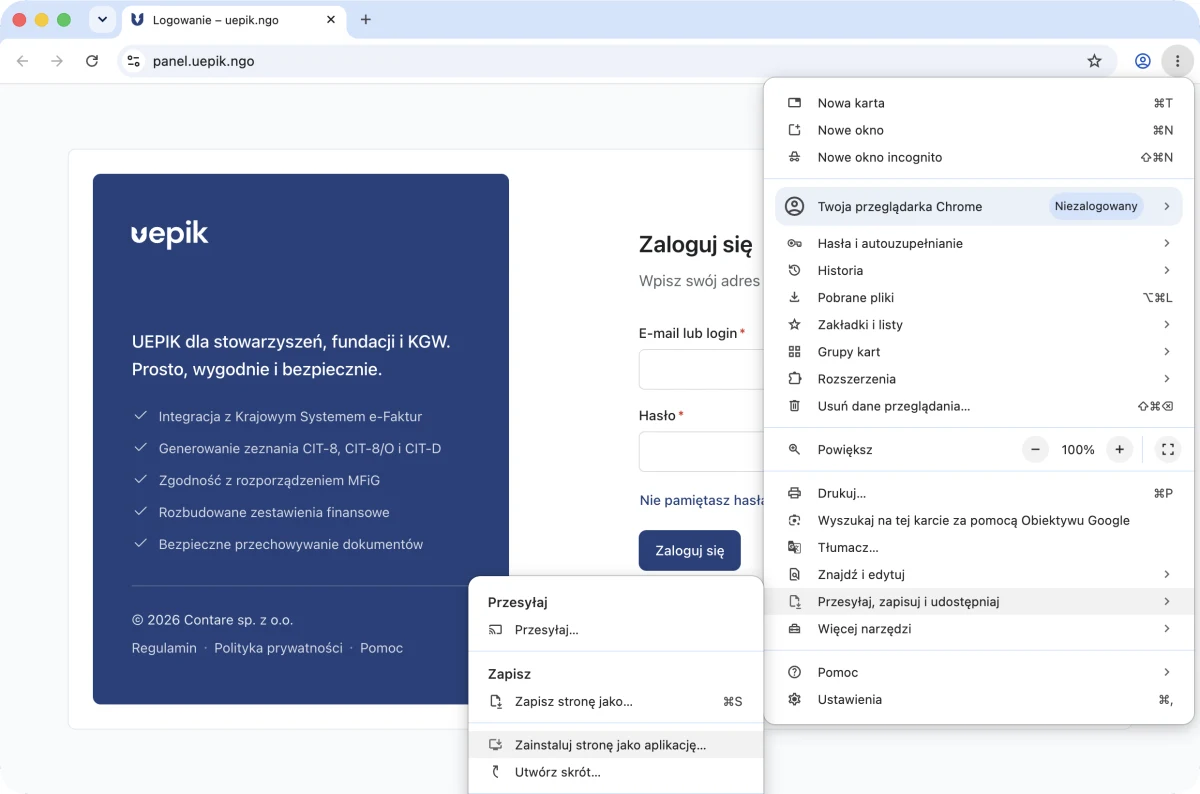Open Ustawienia from the Chrome menu
This screenshot has height=794, width=1200.
pos(980,699)
